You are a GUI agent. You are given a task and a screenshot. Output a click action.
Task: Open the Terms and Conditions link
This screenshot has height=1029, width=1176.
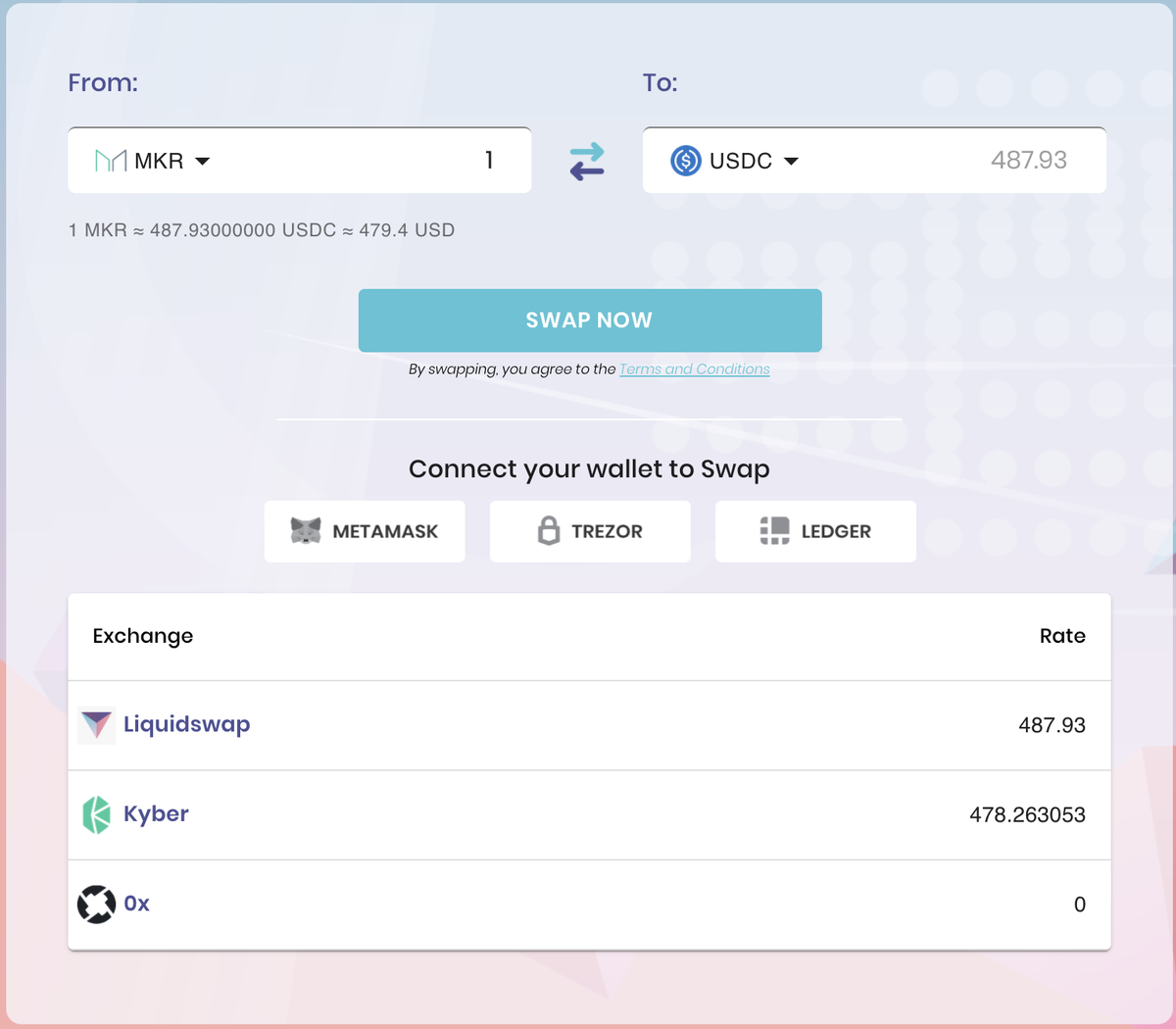(x=694, y=369)
